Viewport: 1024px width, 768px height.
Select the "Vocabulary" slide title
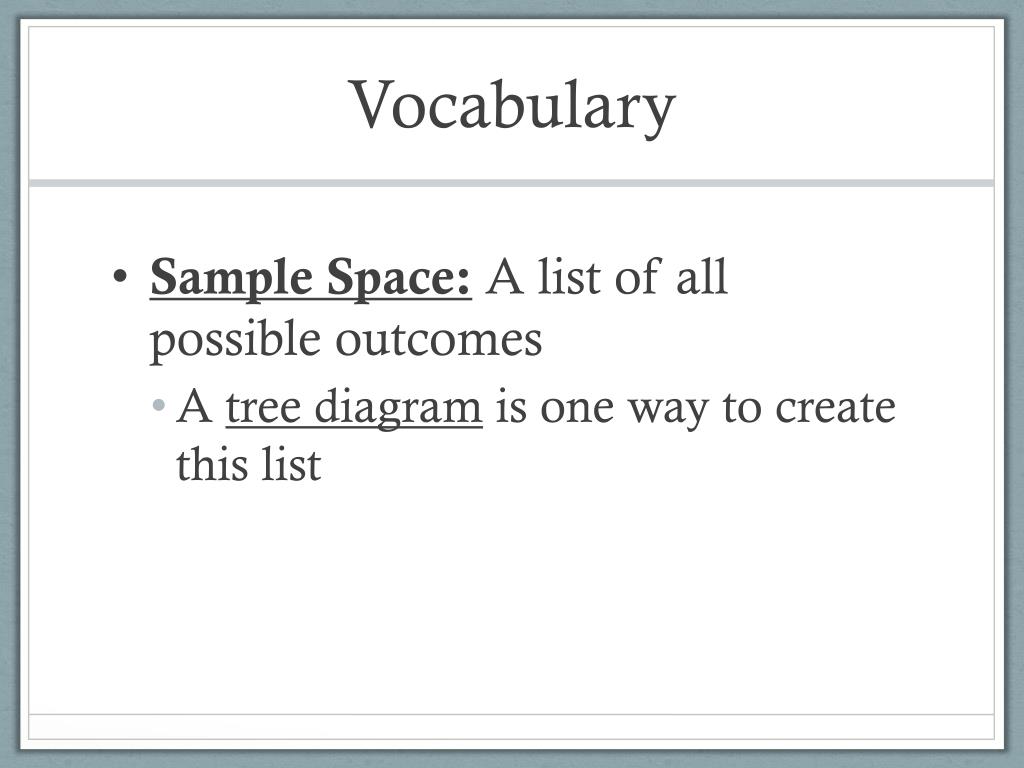click(x=513, y=106)
